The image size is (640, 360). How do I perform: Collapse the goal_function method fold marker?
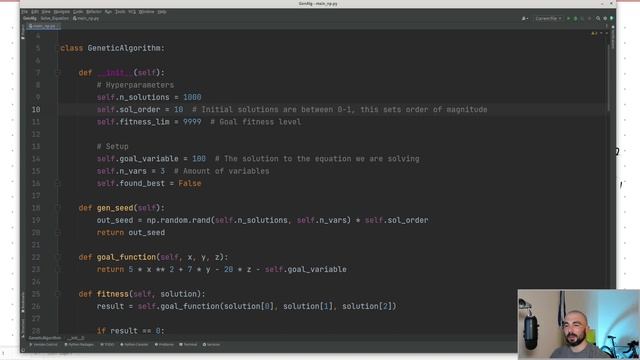[x=58, y=257]
